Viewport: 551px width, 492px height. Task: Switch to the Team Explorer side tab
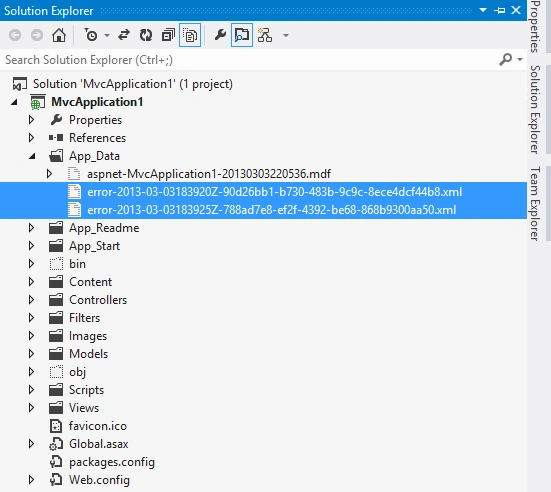coord(535,203)
